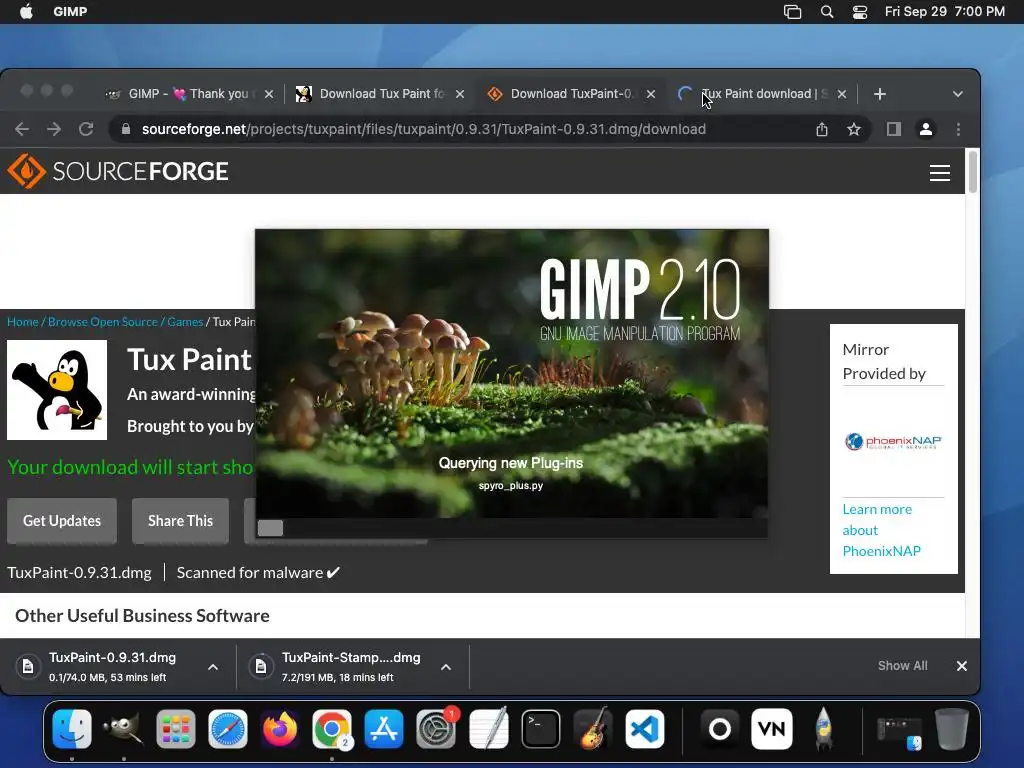Click the Stage Manager menu bar icon
The height and width of the screenshot is (768, 1024).
pyautogui.click(x=792, y=12)
